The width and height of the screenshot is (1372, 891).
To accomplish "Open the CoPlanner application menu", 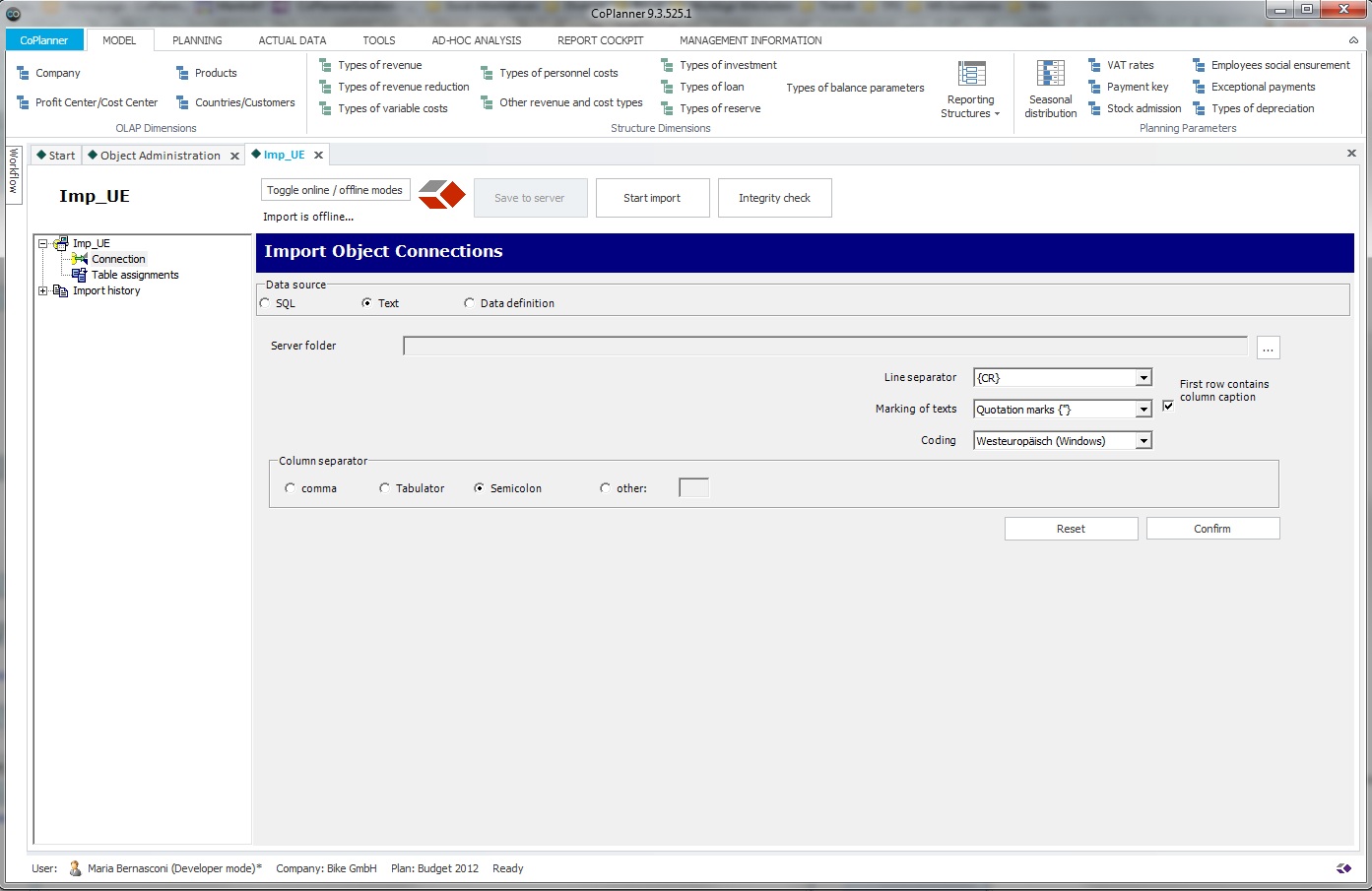I will [44, 40].
